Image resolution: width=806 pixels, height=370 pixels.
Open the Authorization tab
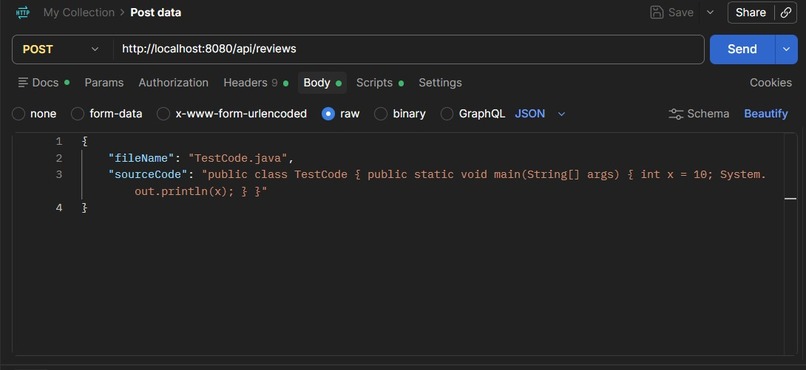173,82
